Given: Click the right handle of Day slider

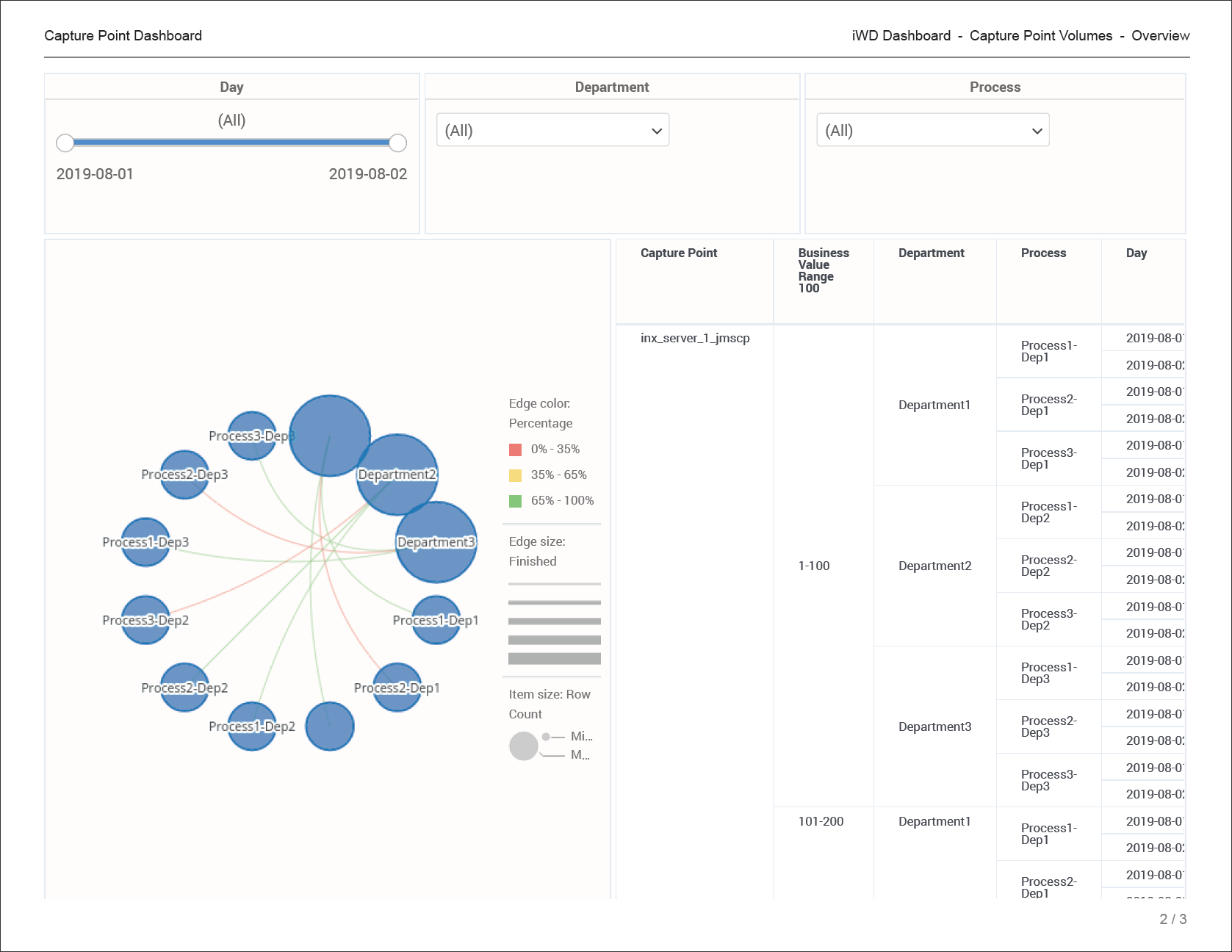Looking at the screenshot, I should (x=397, y=143).
